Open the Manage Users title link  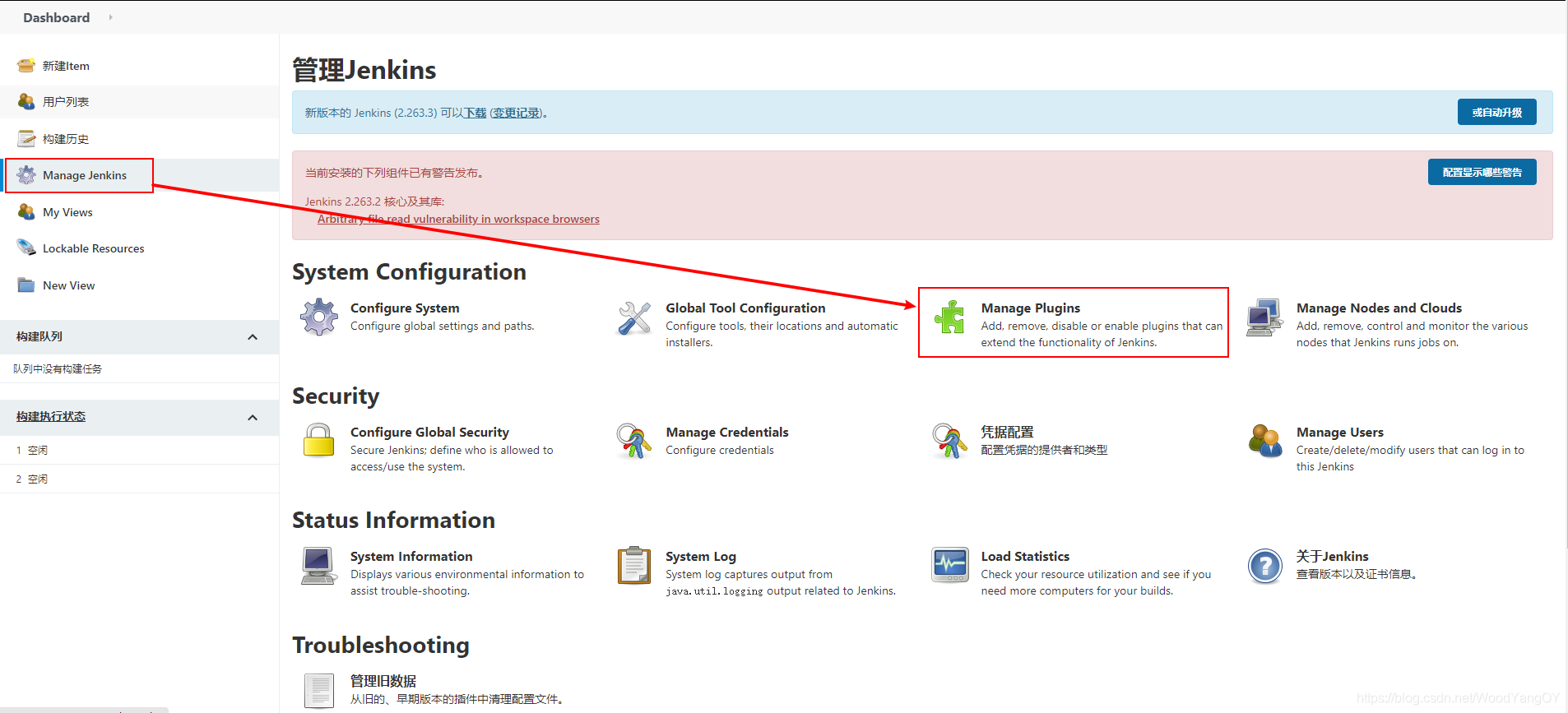point(1340,432)
